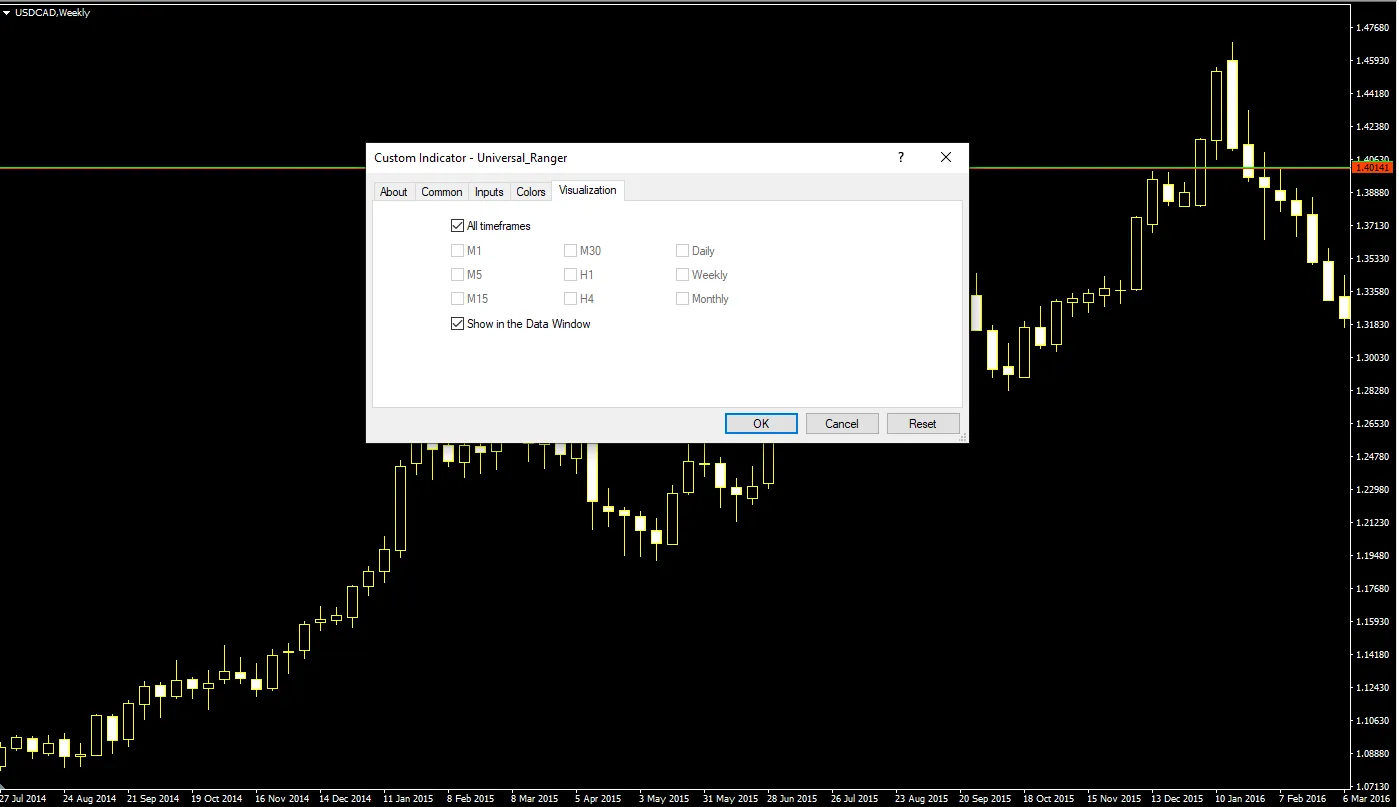1399x807 pixels.
Task: Switch to the About tab
Action: 393,192
